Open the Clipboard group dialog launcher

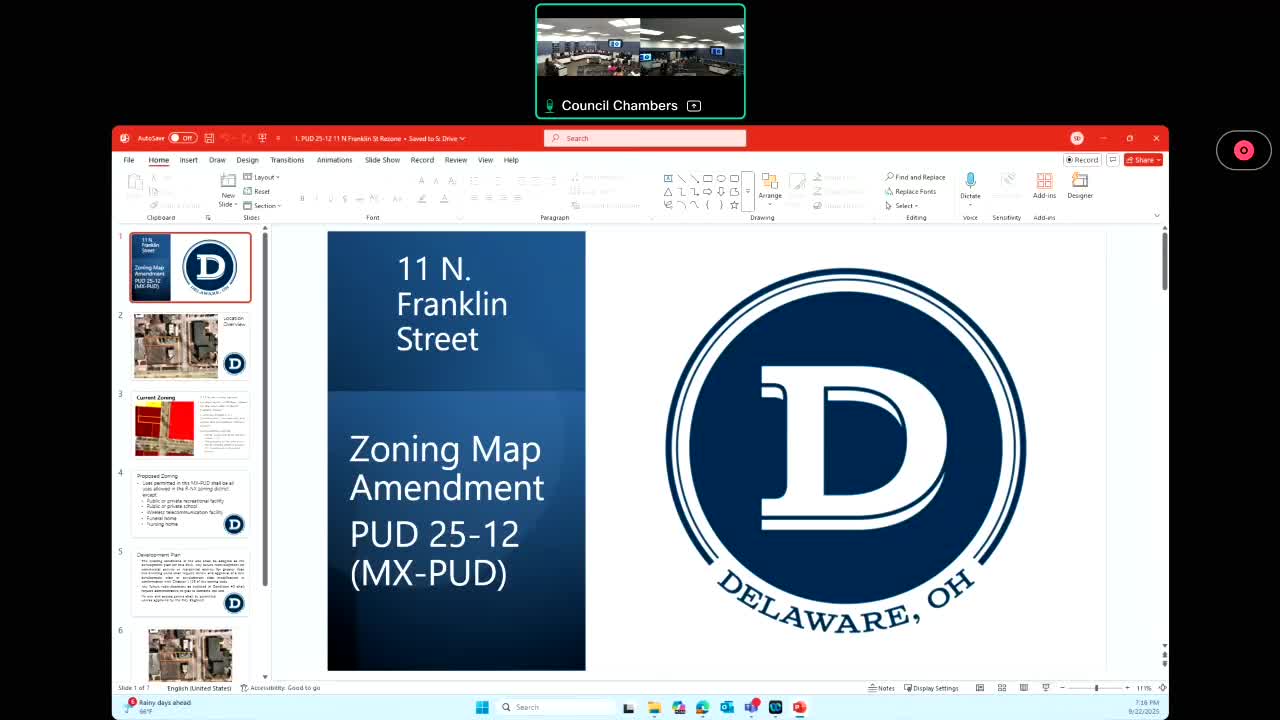pyautogui.click(x=208, y=217)
